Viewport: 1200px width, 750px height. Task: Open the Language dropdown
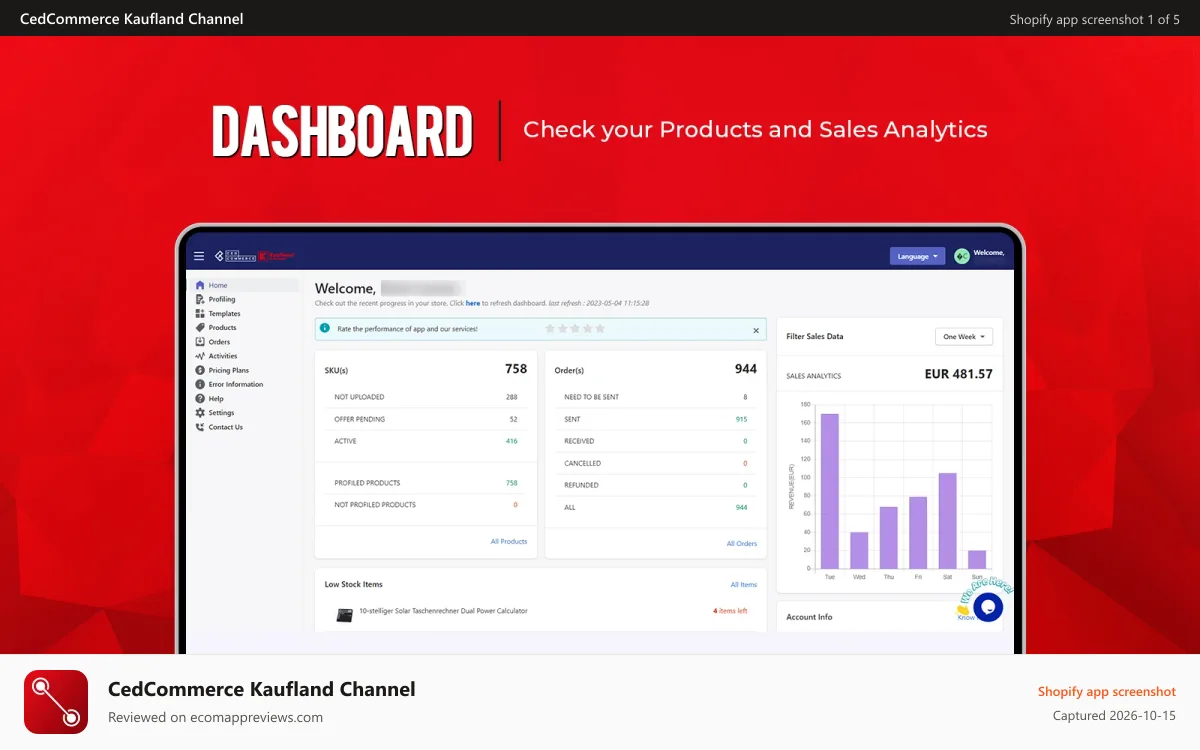coord(917,256)
